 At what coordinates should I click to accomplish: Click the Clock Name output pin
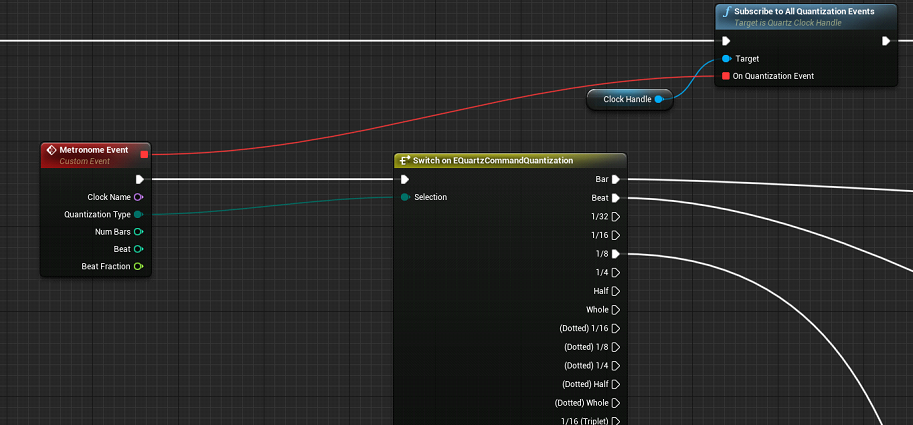tap(139, 197)
